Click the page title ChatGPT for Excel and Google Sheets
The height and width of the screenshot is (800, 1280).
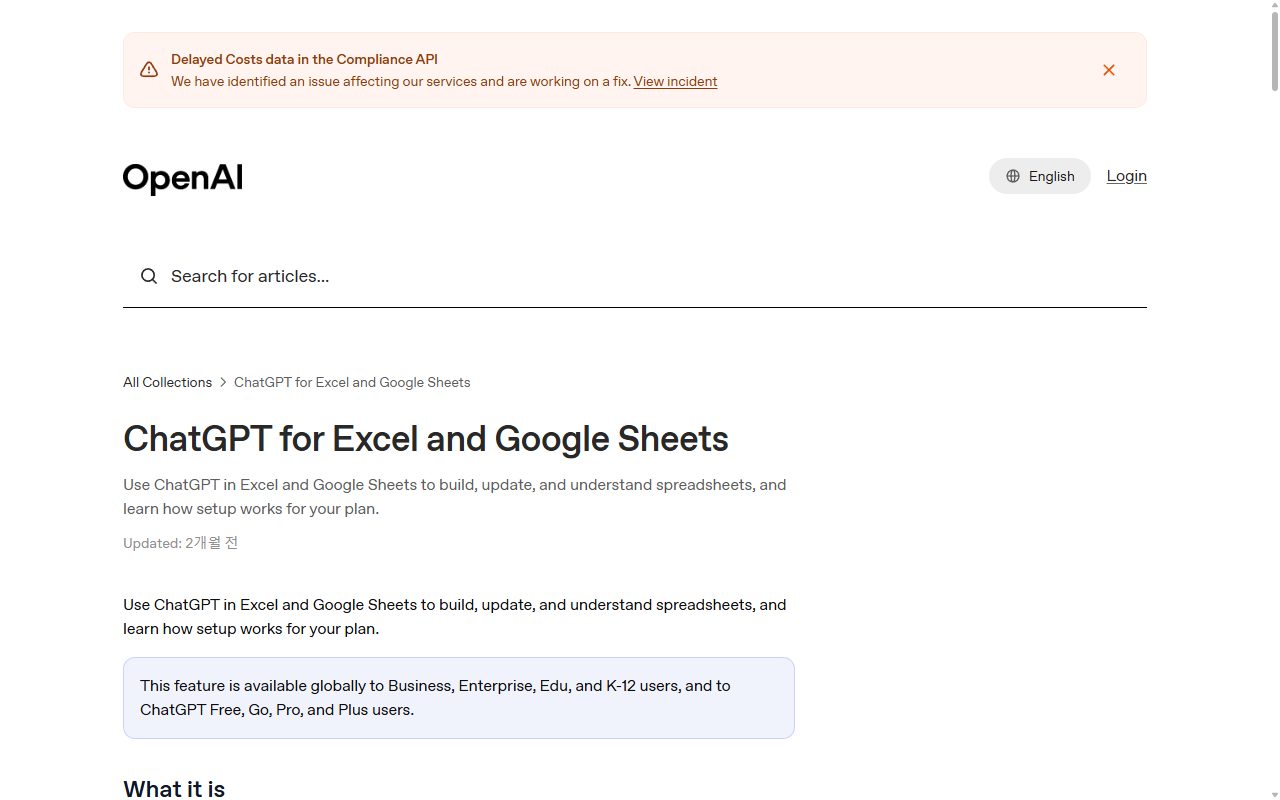pyautogui.click(x=426, y=439)
